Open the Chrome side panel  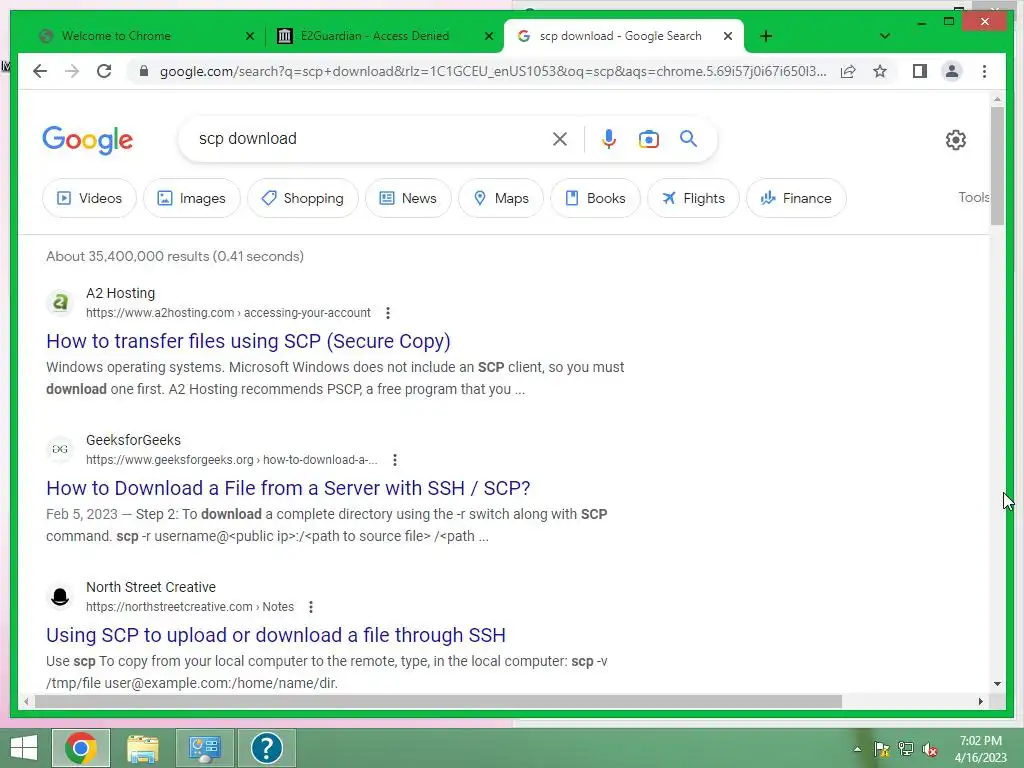coord(920,71)
